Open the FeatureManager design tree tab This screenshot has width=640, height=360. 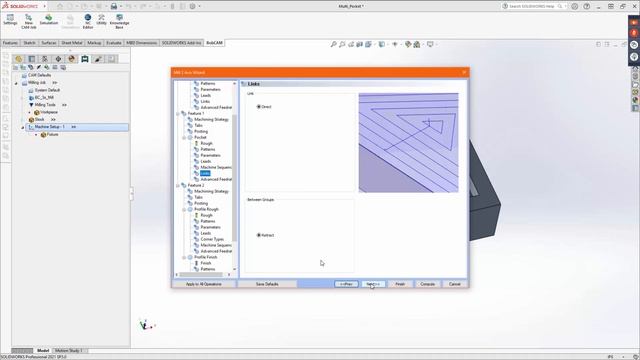[18, 59]
